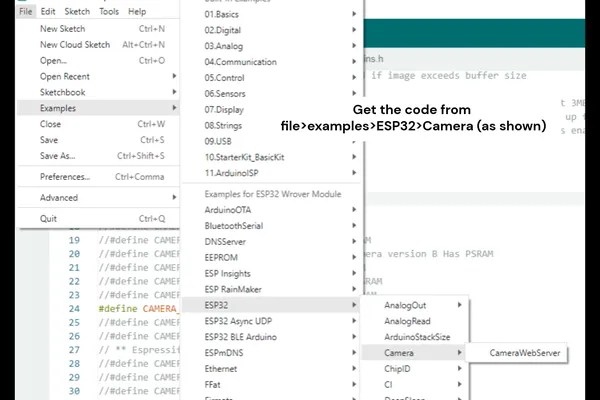This screenshot has width=600, height=400.
Task: Open Preferences from the File menu
Action: (x=65, y=177)
